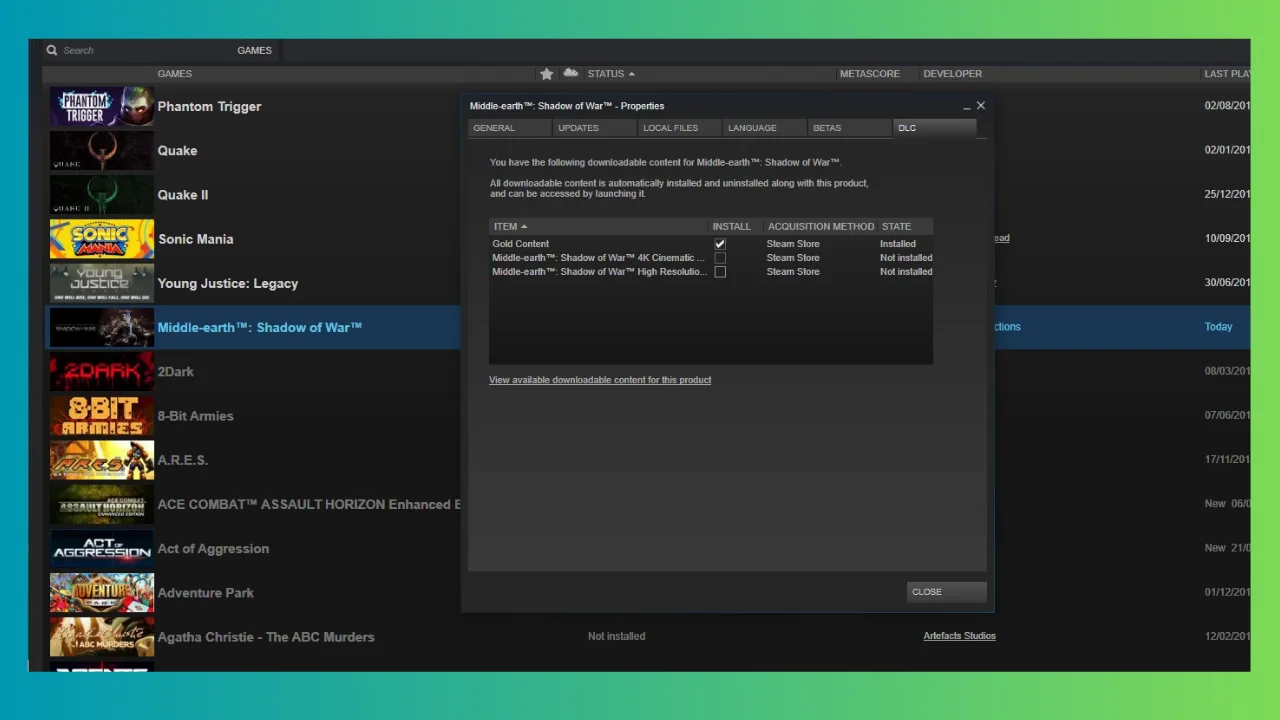The height and width of the screenshot is (720, 1280).
Task: Click Quake II game title
Action: point(183,195)
